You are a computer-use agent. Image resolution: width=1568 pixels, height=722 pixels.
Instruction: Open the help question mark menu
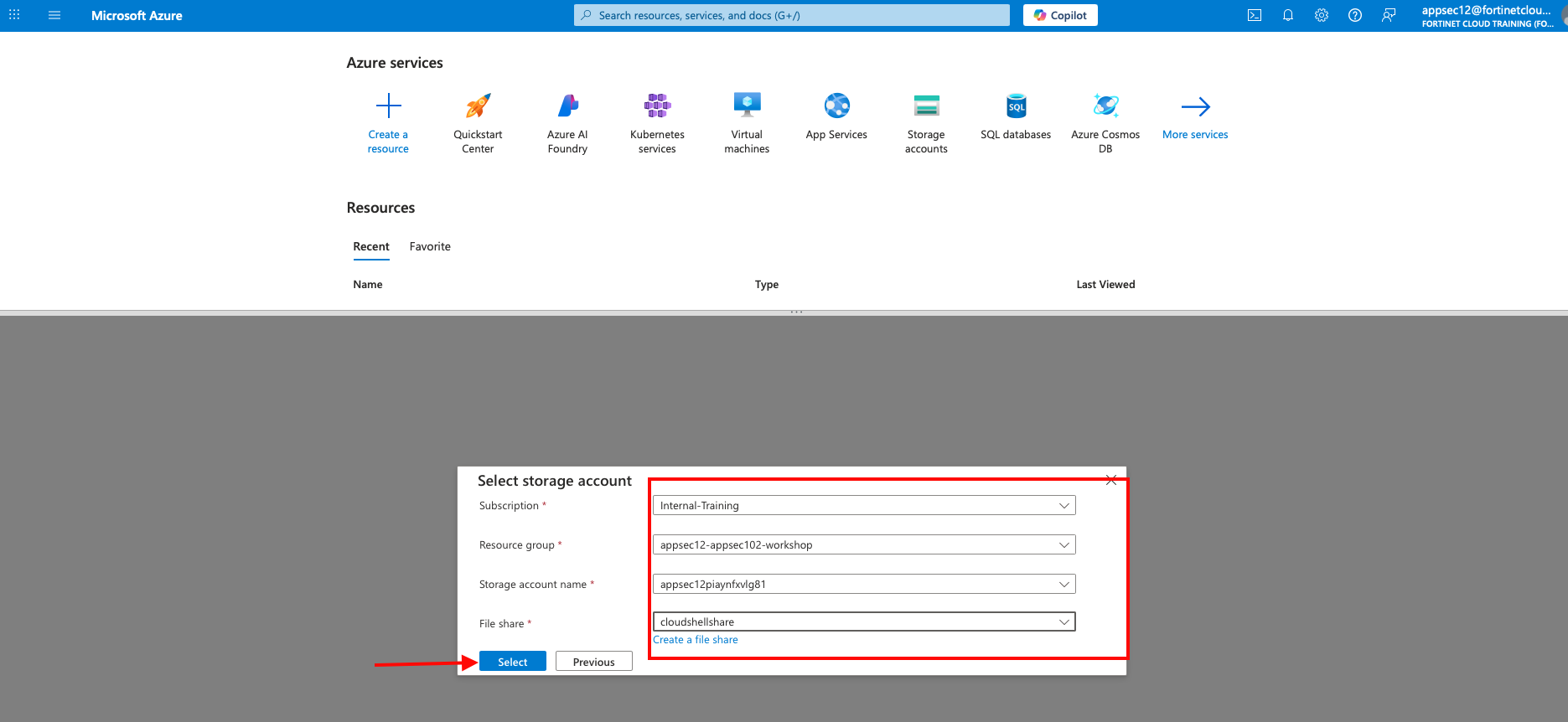(1355, 15)
